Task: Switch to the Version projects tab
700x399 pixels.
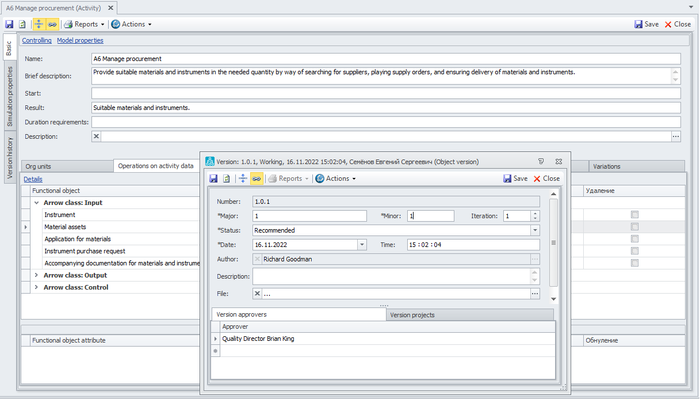Action: point(412,315)
